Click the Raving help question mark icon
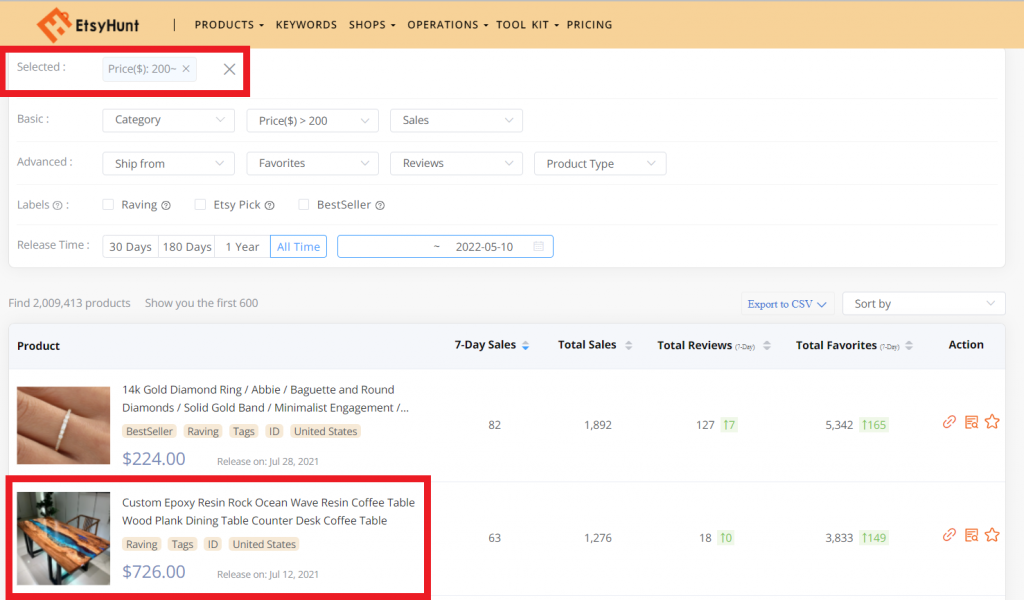1024x600 pixels. point(166,205)
